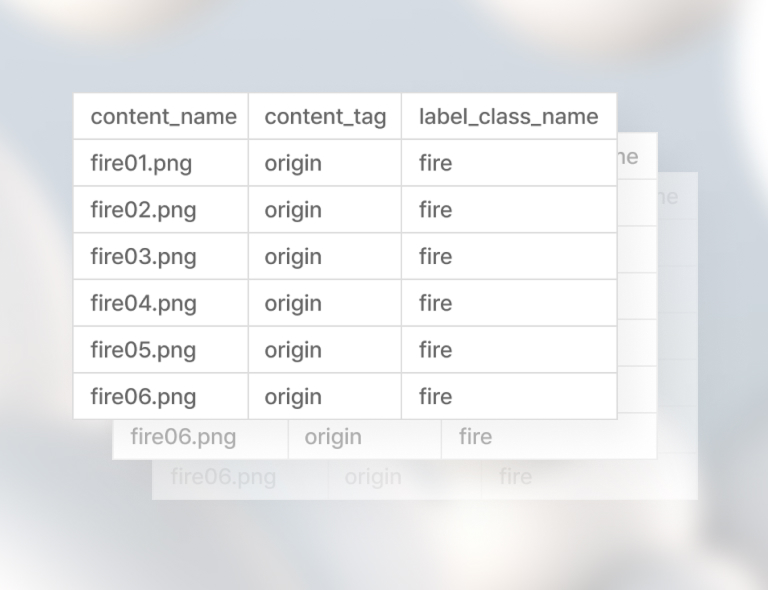Image resolution: width=768 pixels, height=590 pixels.
Task: Click faded fire06.png in middle table
Action: coord(183,437)
